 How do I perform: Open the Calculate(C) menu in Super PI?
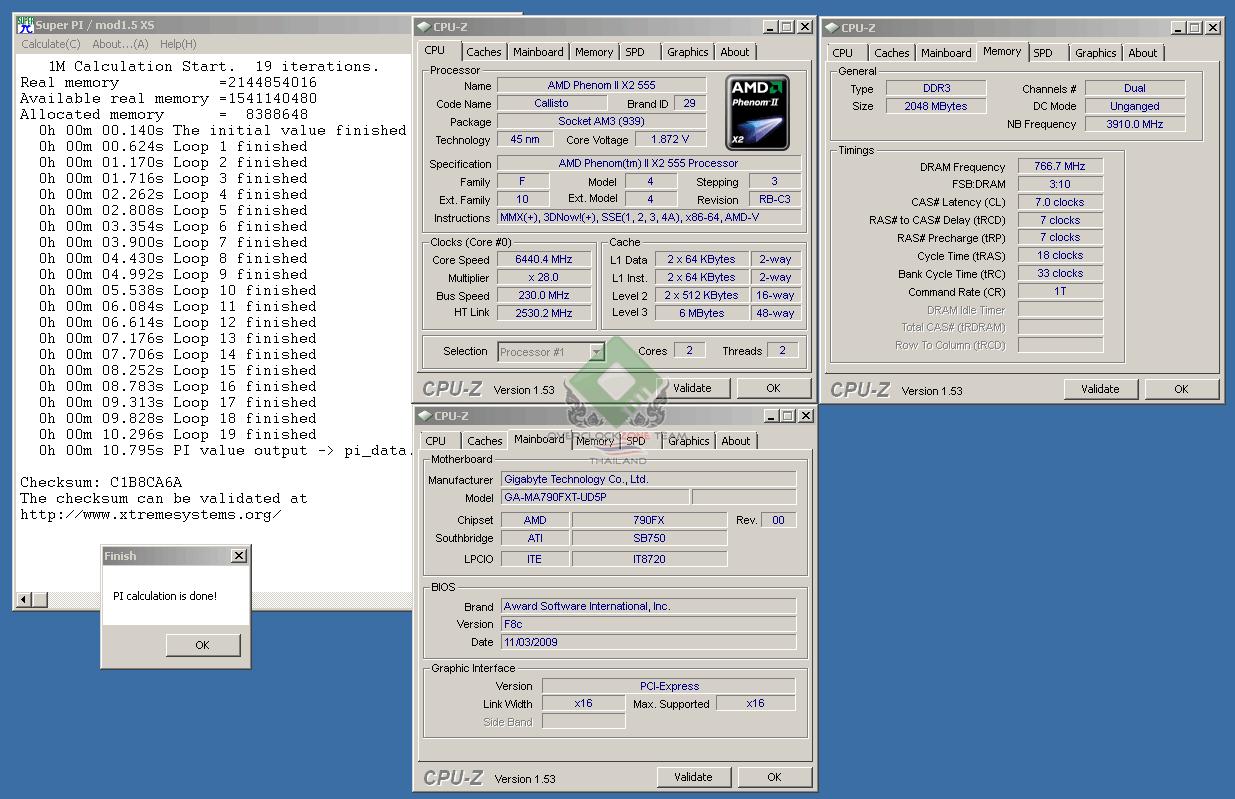pos(51,44)
